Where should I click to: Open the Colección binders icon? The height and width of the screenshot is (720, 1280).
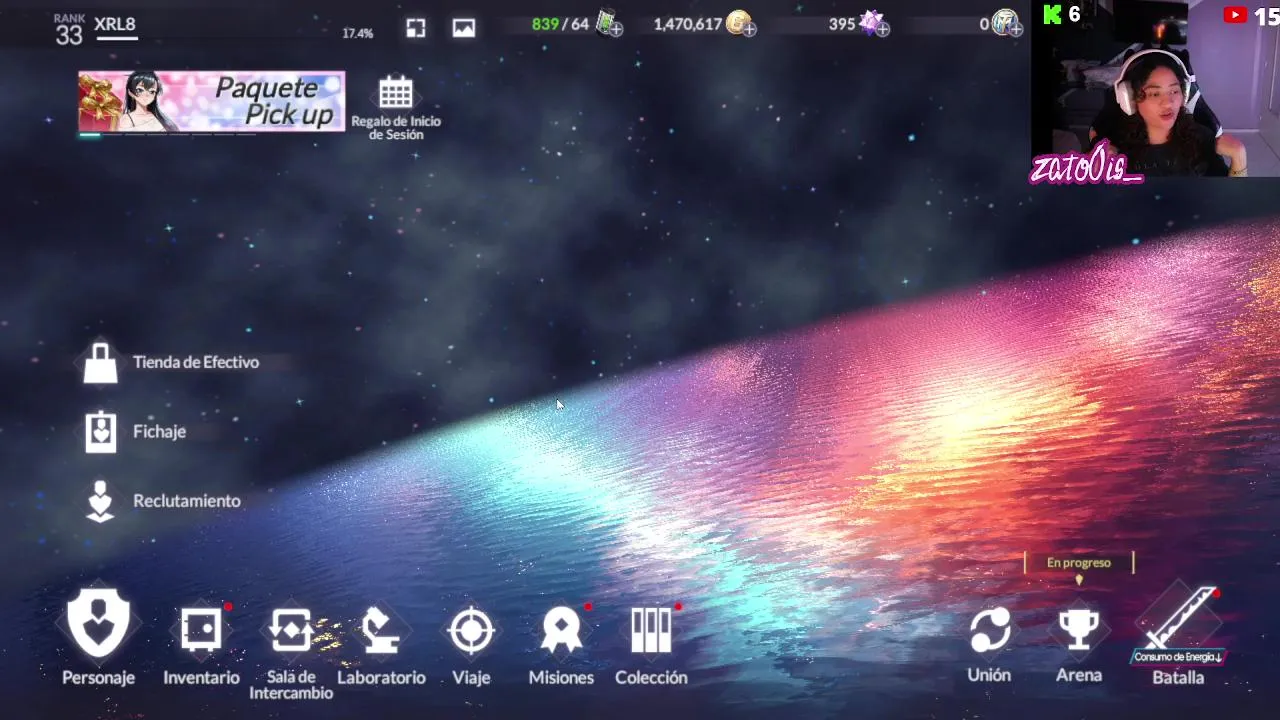coord(651,631)
